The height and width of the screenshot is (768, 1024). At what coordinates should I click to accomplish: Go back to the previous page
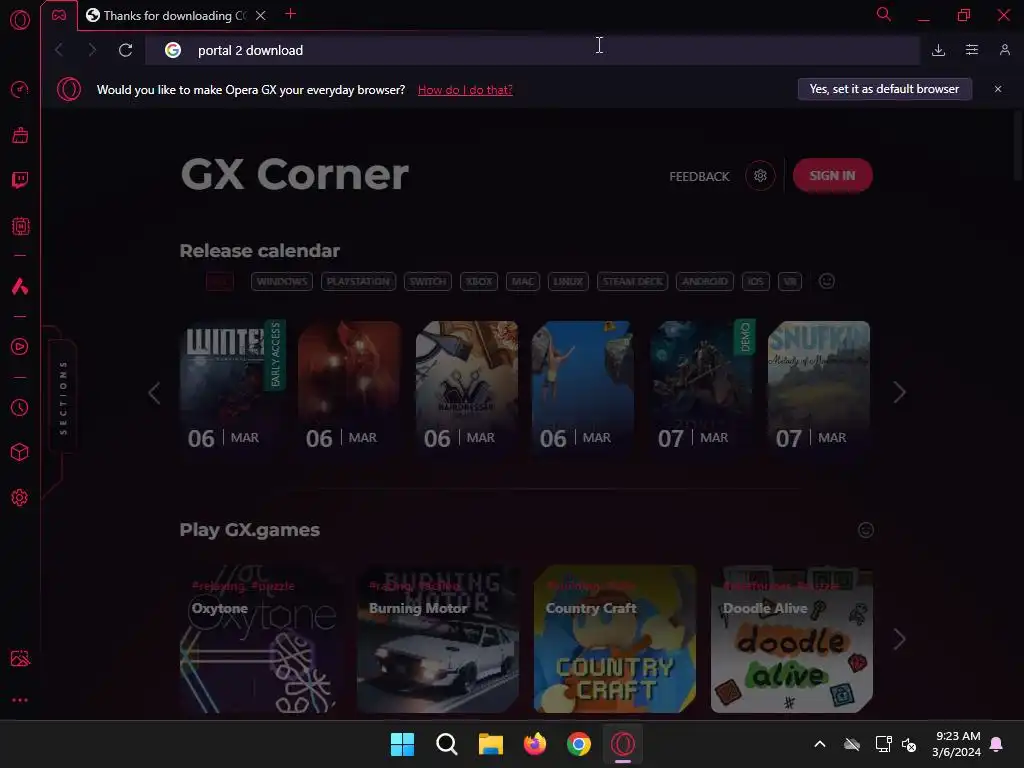click(59, 50)
